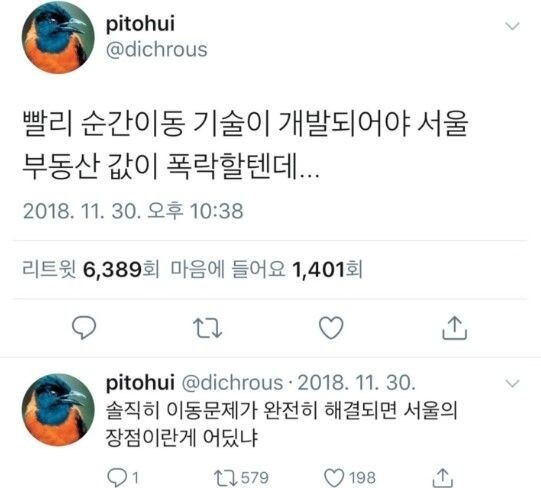Like the reply showing 198 likes

(350, 478)
